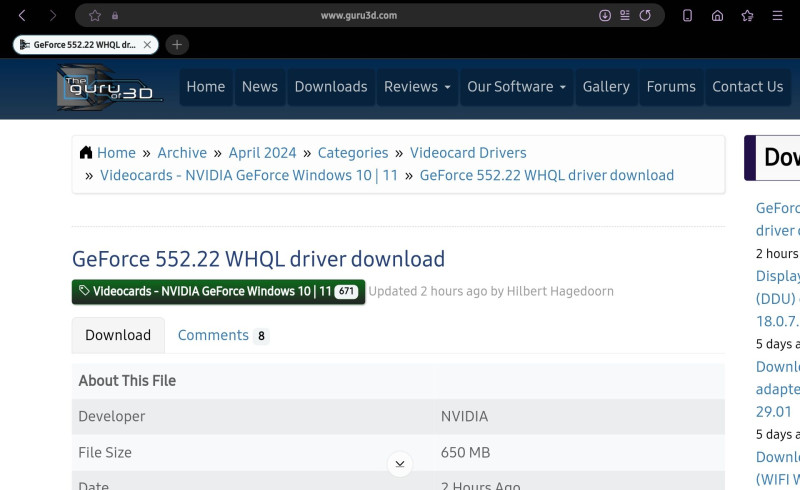
Task: Bookmark page with star icon in address bar
Action: [x=95, y=15]
